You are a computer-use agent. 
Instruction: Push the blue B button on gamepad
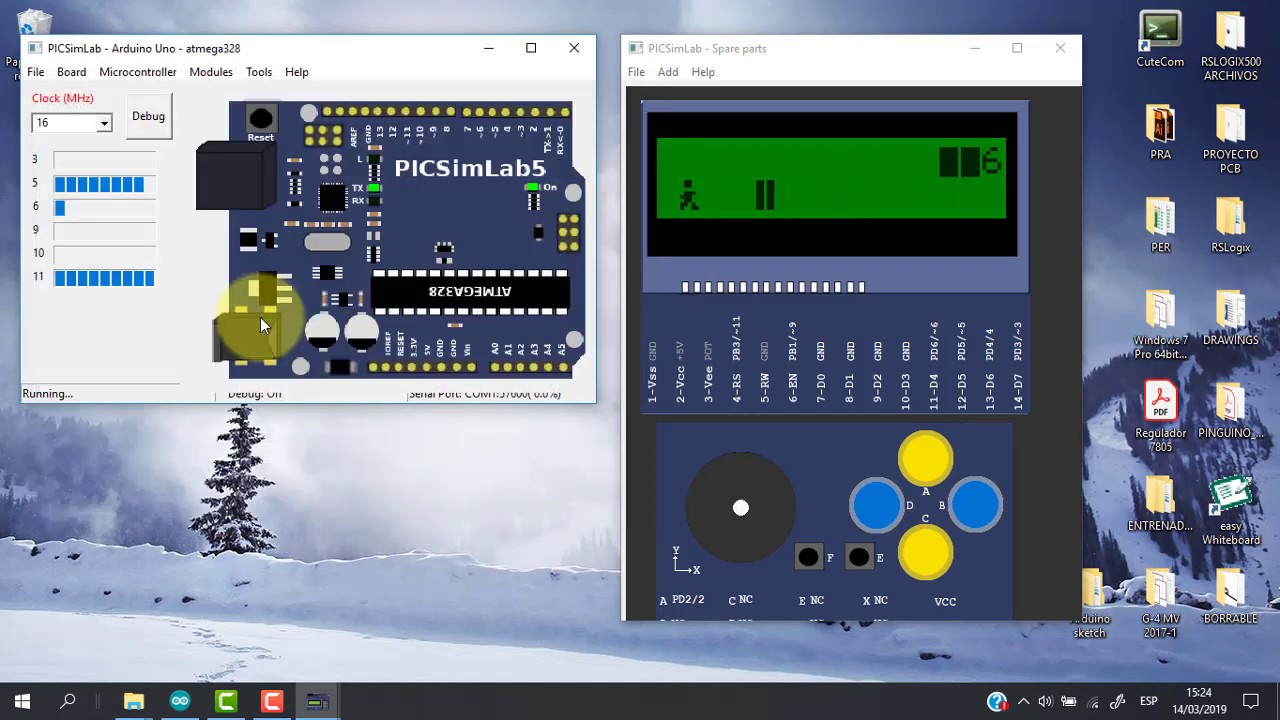[975, 505]
